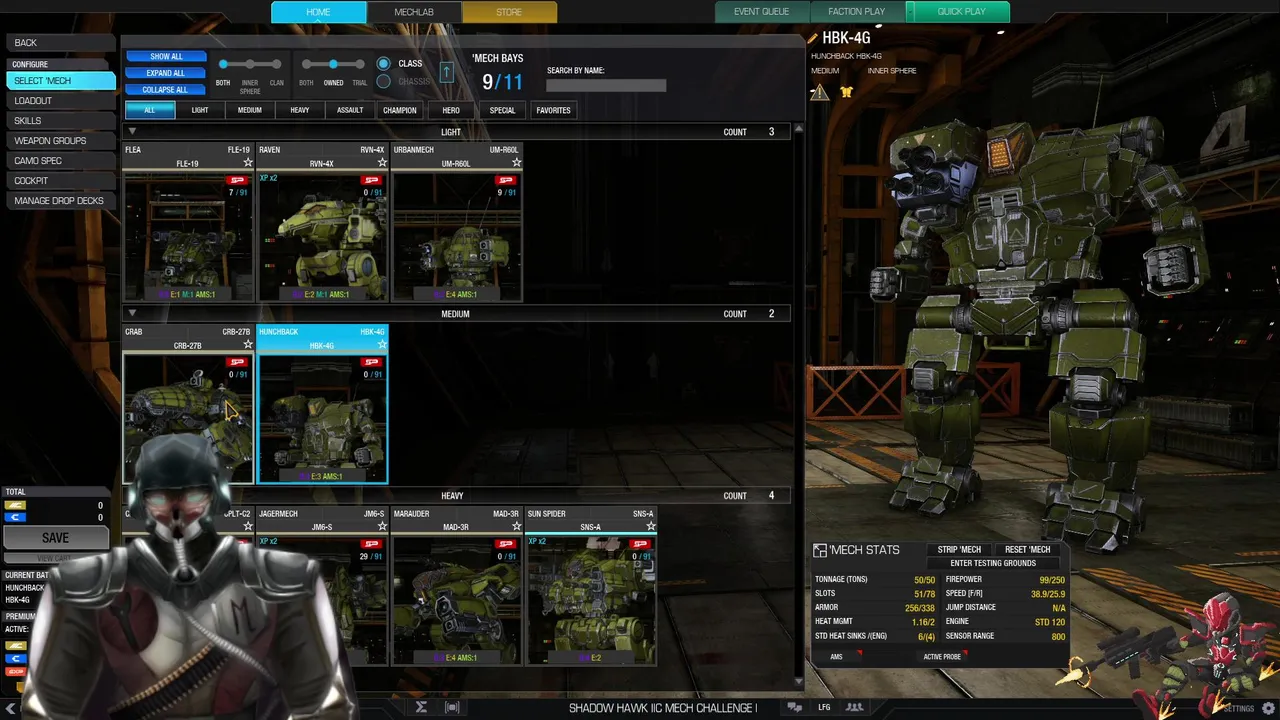Filter list by Special tab
This screenshot has width=1280, height=720.
click(502, 110)
